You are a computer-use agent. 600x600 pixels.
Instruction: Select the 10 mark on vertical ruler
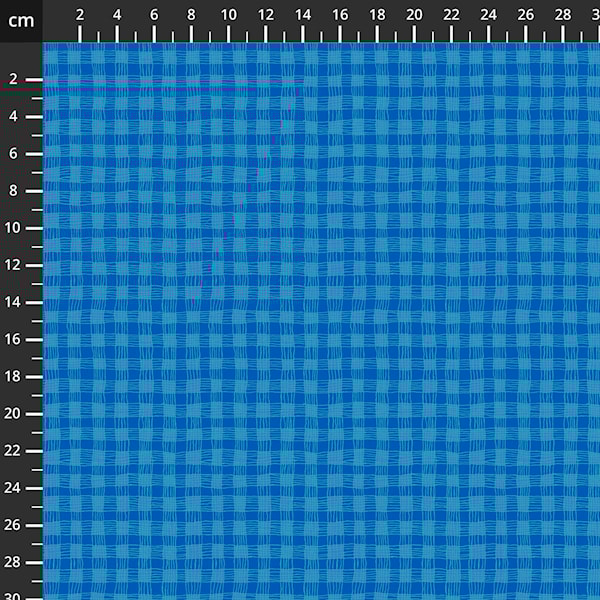[x=14, y=228]
